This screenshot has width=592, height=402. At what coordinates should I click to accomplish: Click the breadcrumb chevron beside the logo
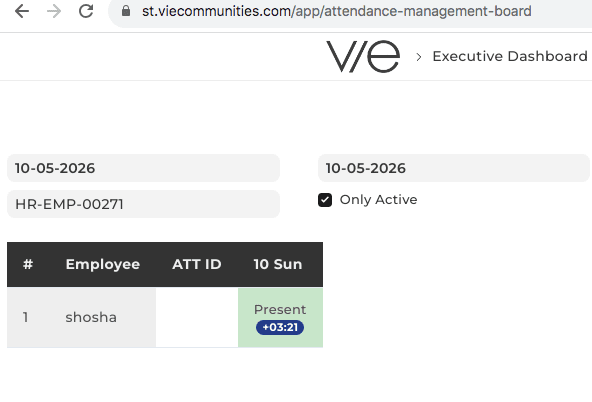pyautogui.click(x=418, y=57)
